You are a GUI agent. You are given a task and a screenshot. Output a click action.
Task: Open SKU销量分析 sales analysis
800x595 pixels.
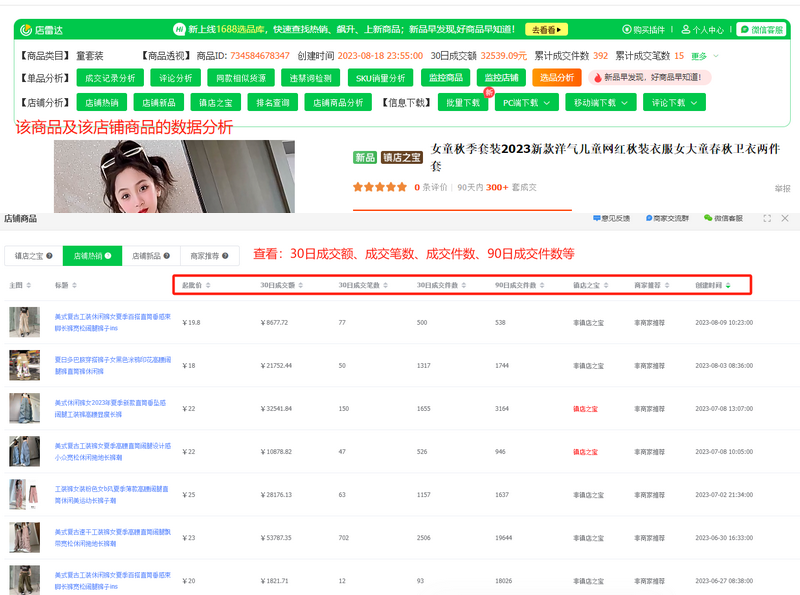coord(383,77)
